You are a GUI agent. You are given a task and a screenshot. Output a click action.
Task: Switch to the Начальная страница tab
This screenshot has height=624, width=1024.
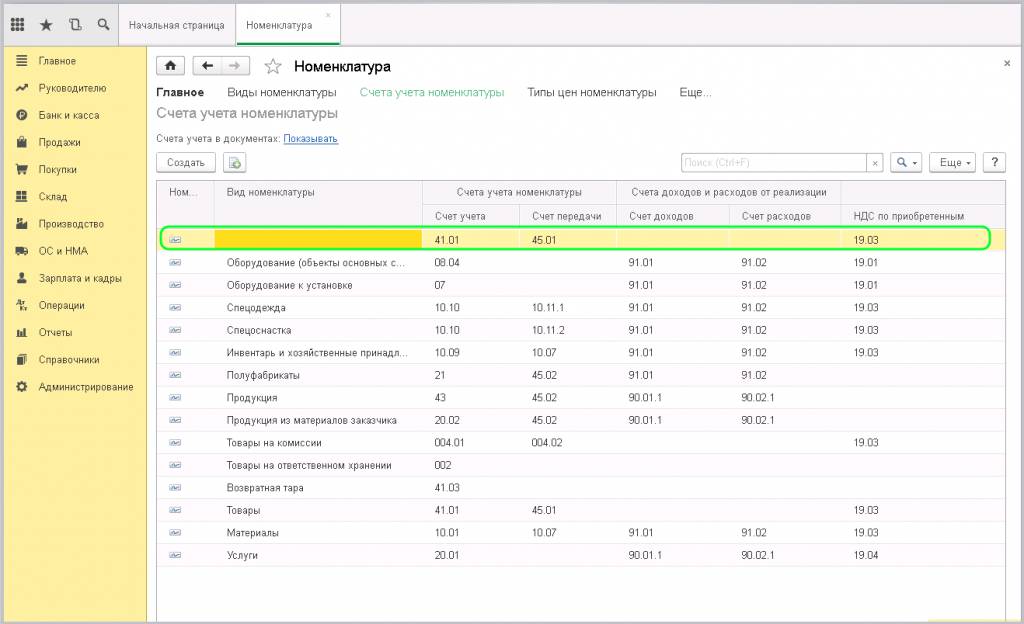pos(176,25)
